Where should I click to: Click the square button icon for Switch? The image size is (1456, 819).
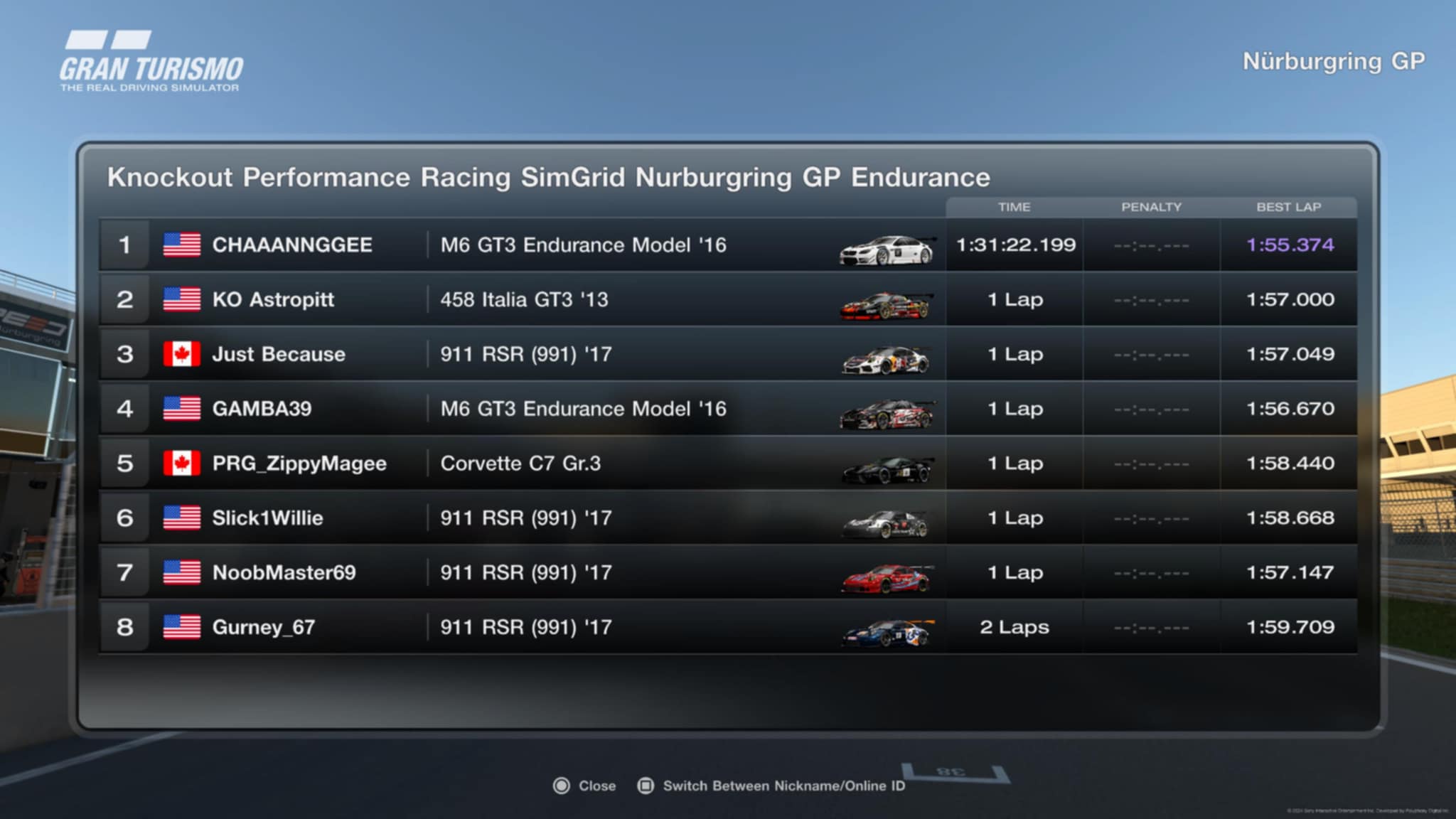pyautogui.click(x=646, y=786)
